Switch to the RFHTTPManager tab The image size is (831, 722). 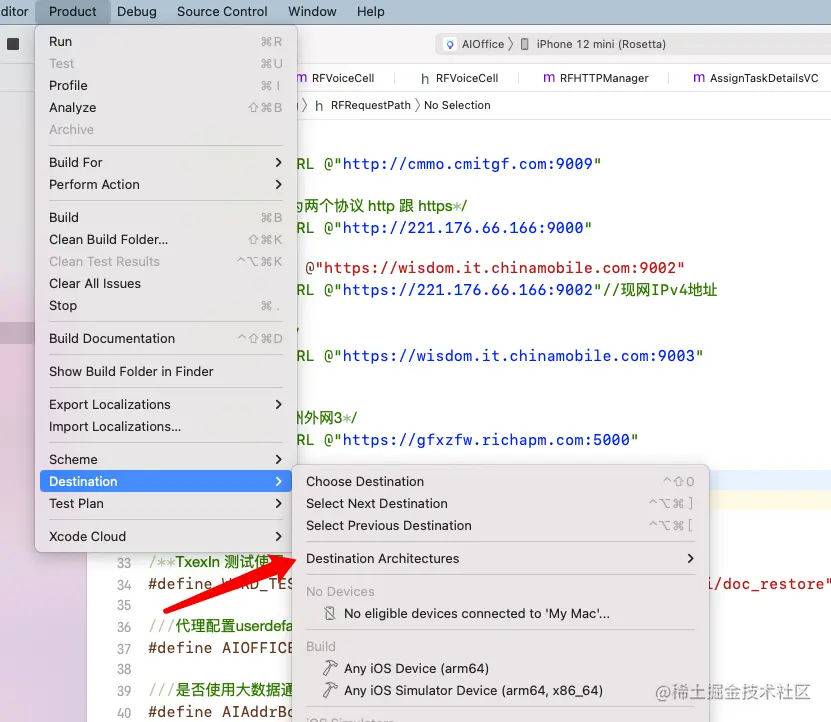click(596, 78)
